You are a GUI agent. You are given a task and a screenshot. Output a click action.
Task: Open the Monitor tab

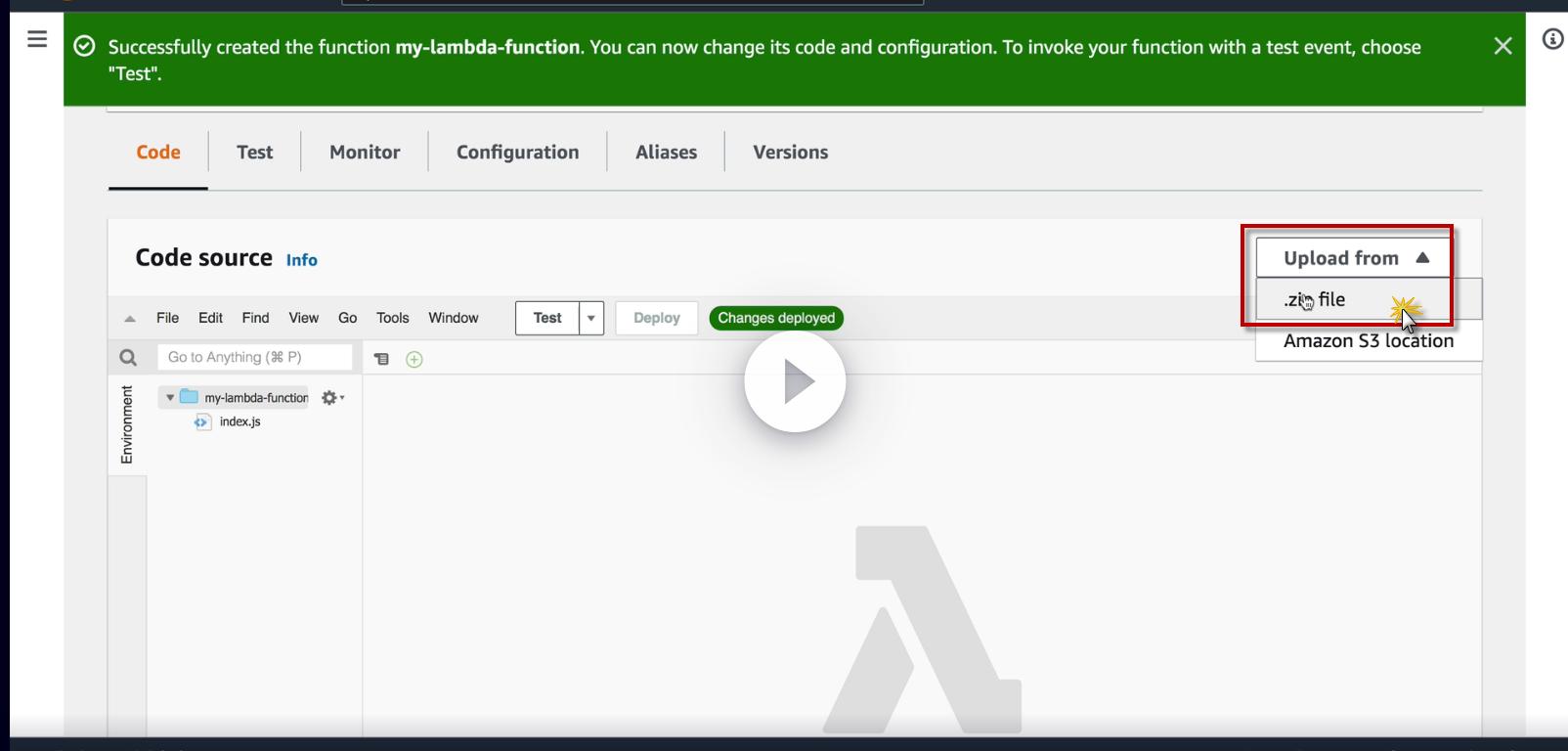click(x=365, y=153)
